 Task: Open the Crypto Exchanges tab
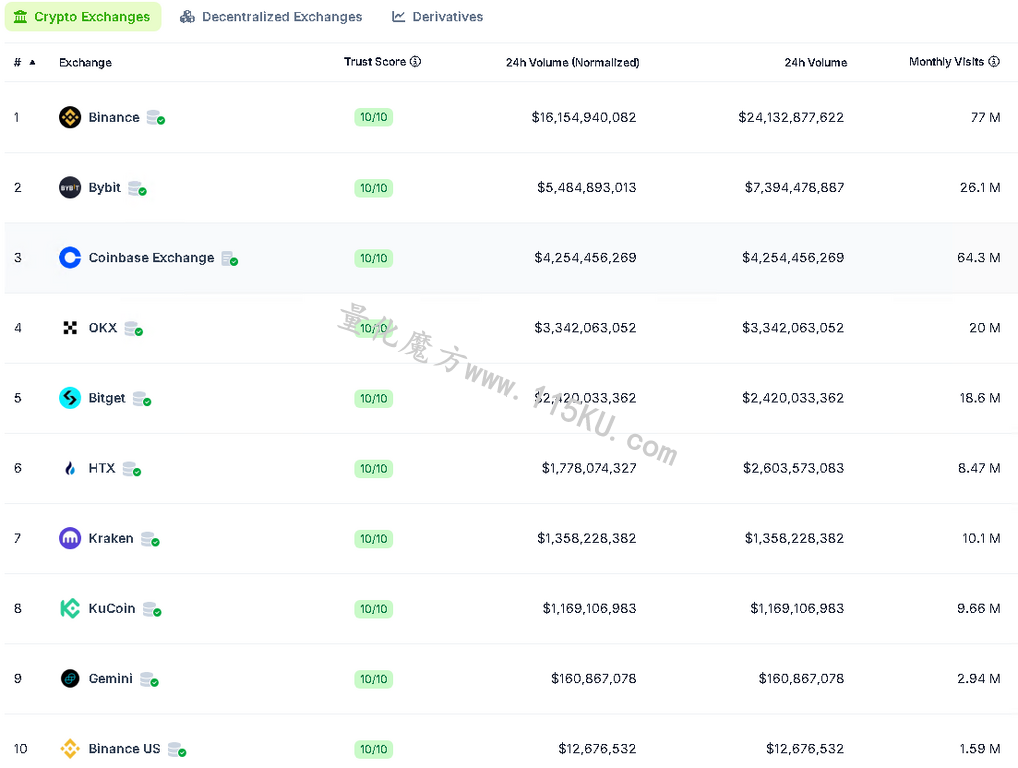click(x=82, y=17)
